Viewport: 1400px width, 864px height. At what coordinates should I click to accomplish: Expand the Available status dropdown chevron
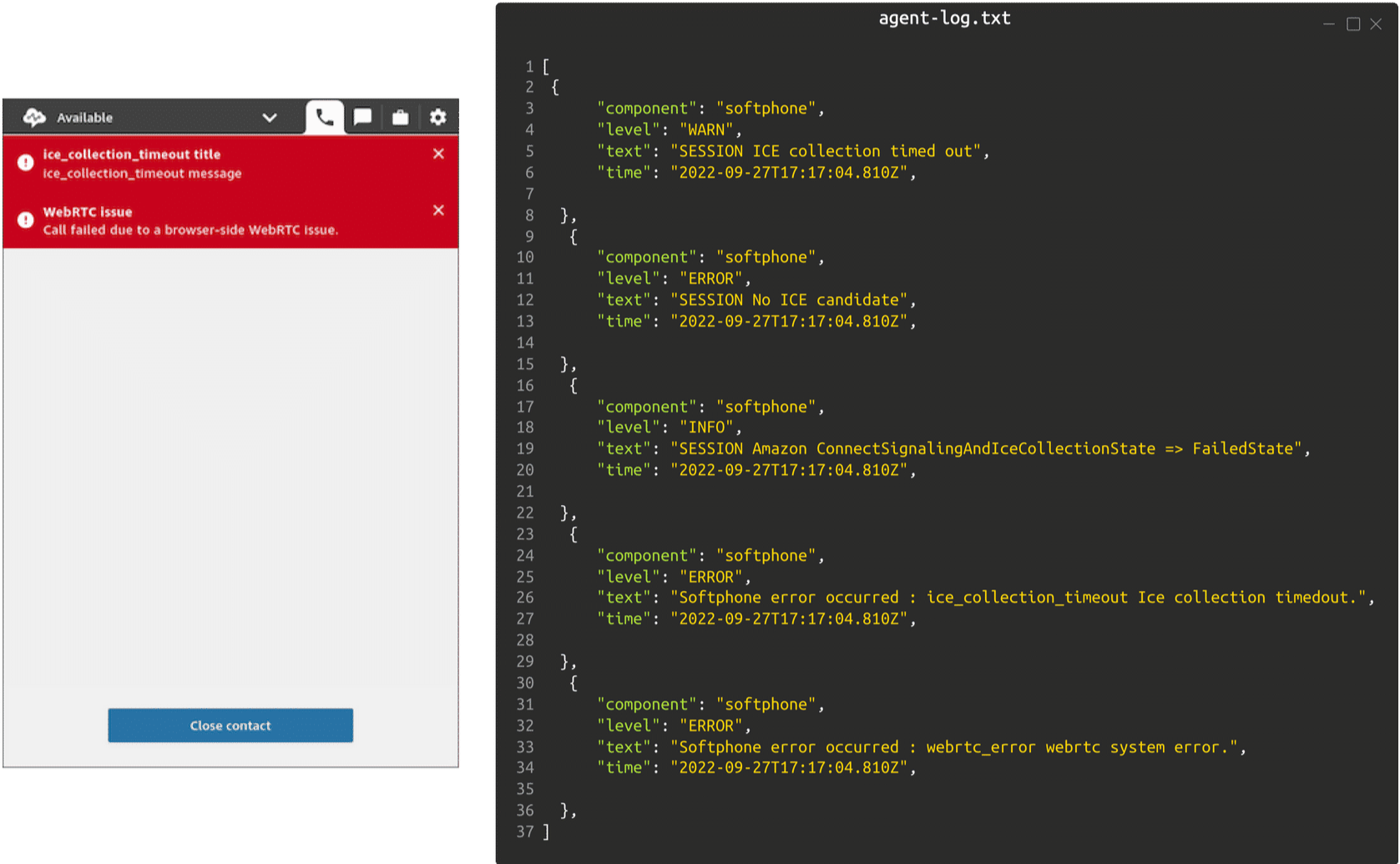tap(270, 118)
